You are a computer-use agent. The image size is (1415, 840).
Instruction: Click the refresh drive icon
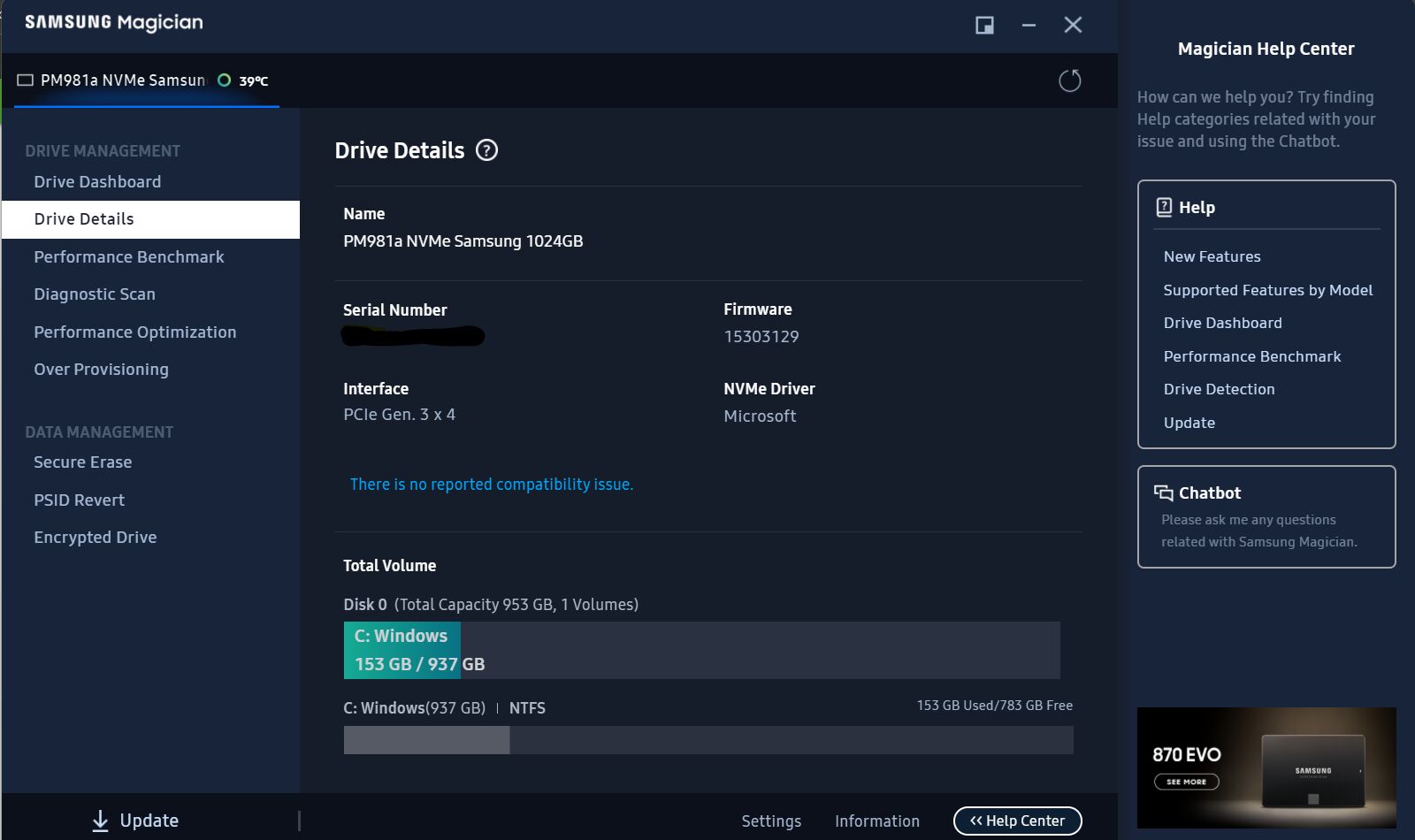pyautogui.click(x=1069, y=80)
